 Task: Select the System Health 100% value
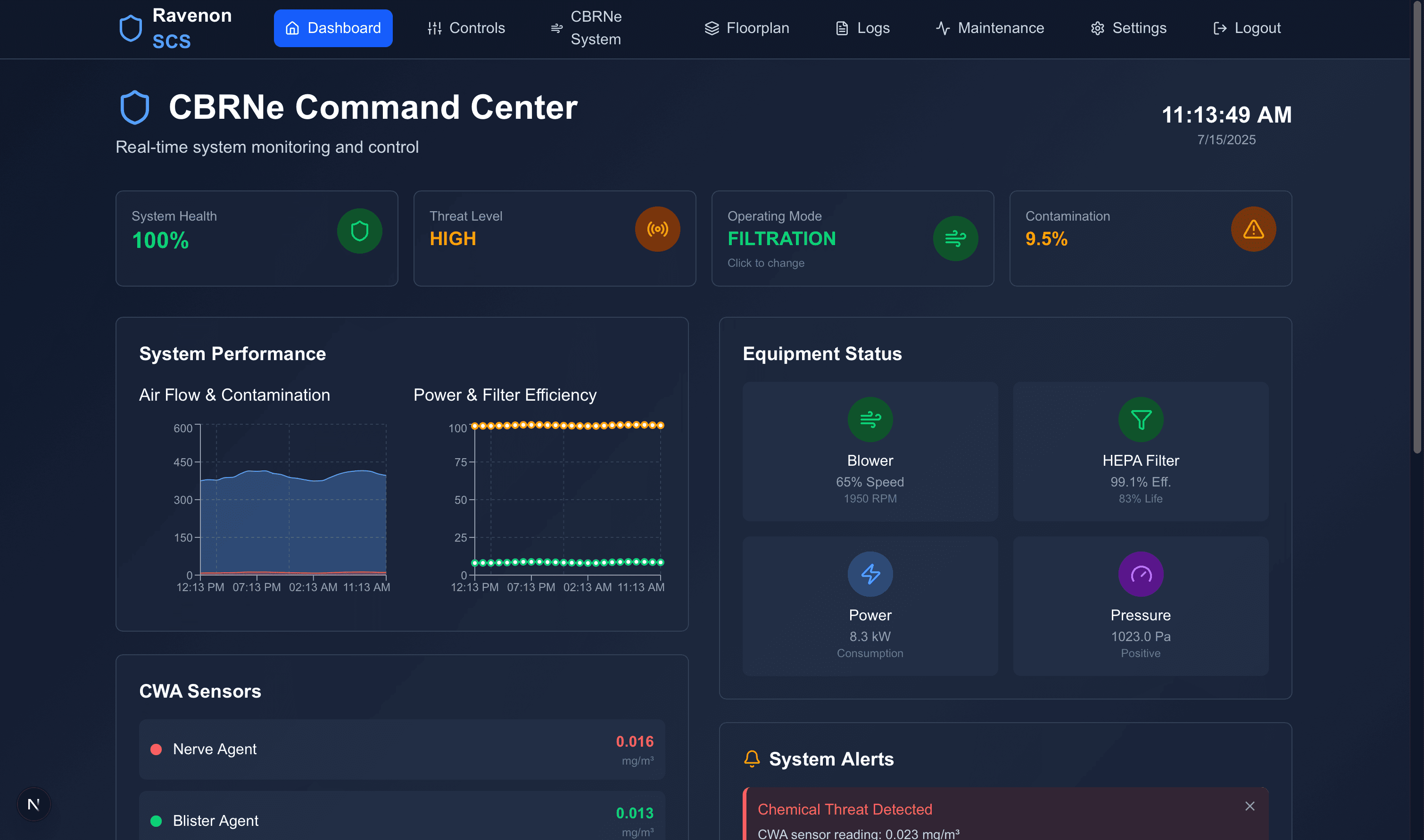tap(160, 240)
